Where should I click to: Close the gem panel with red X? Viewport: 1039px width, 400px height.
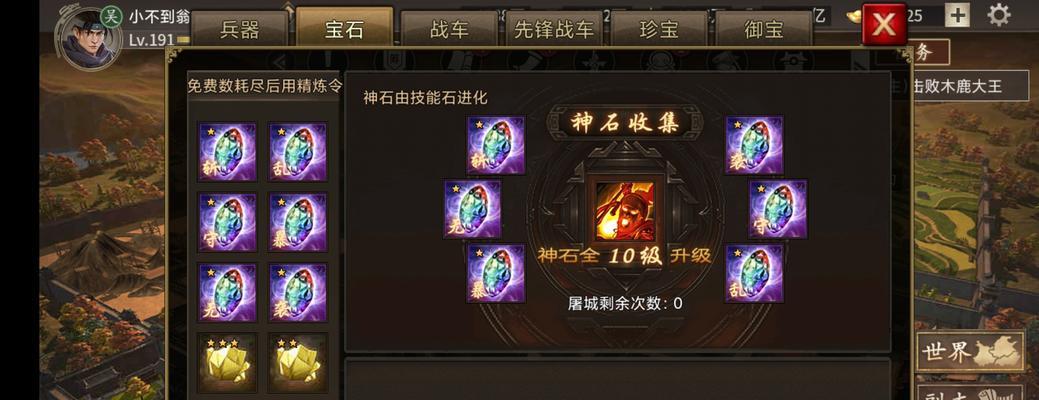click(x=884, y=24)
